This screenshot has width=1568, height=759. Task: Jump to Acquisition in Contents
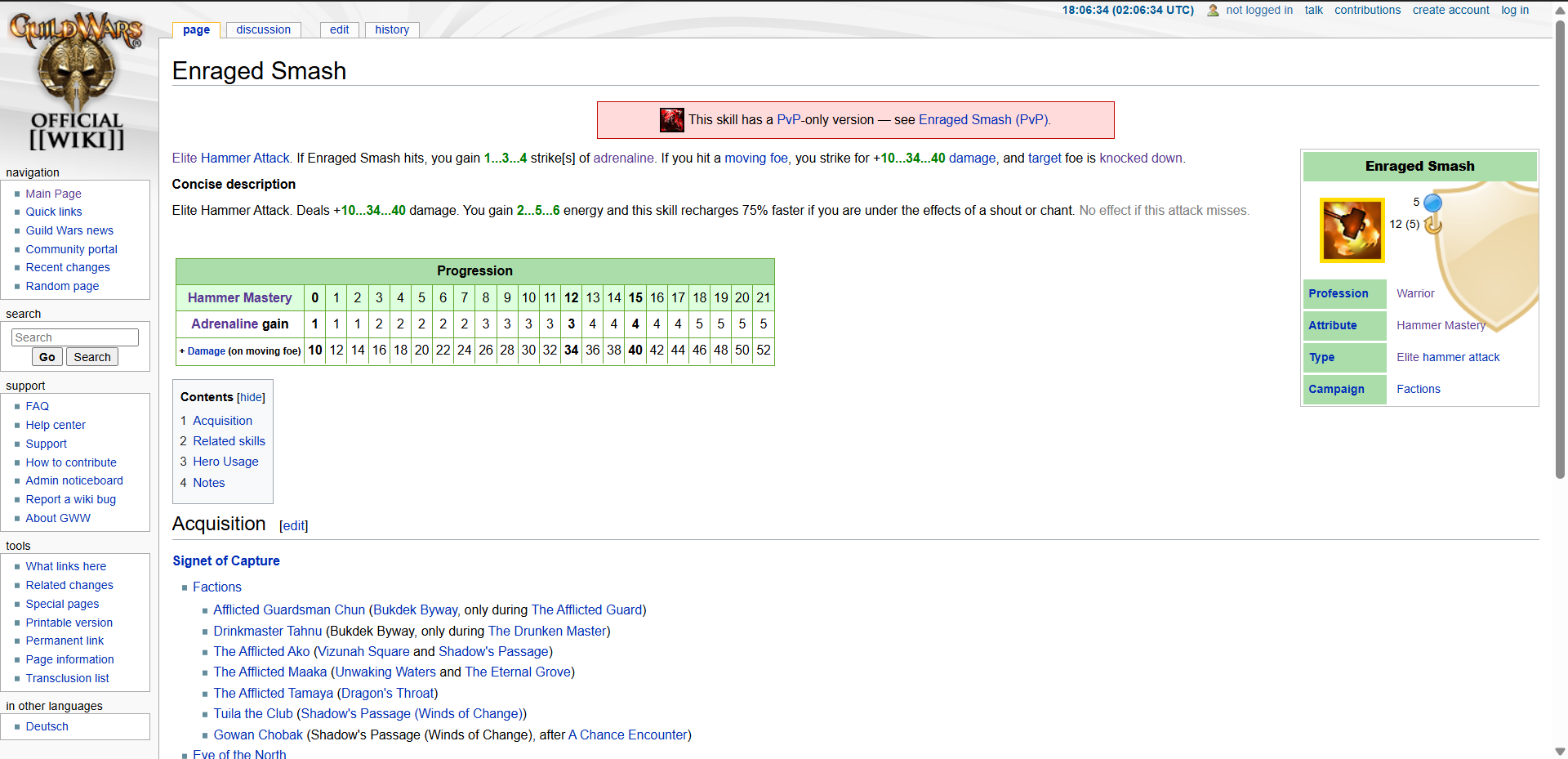[222, 421]
